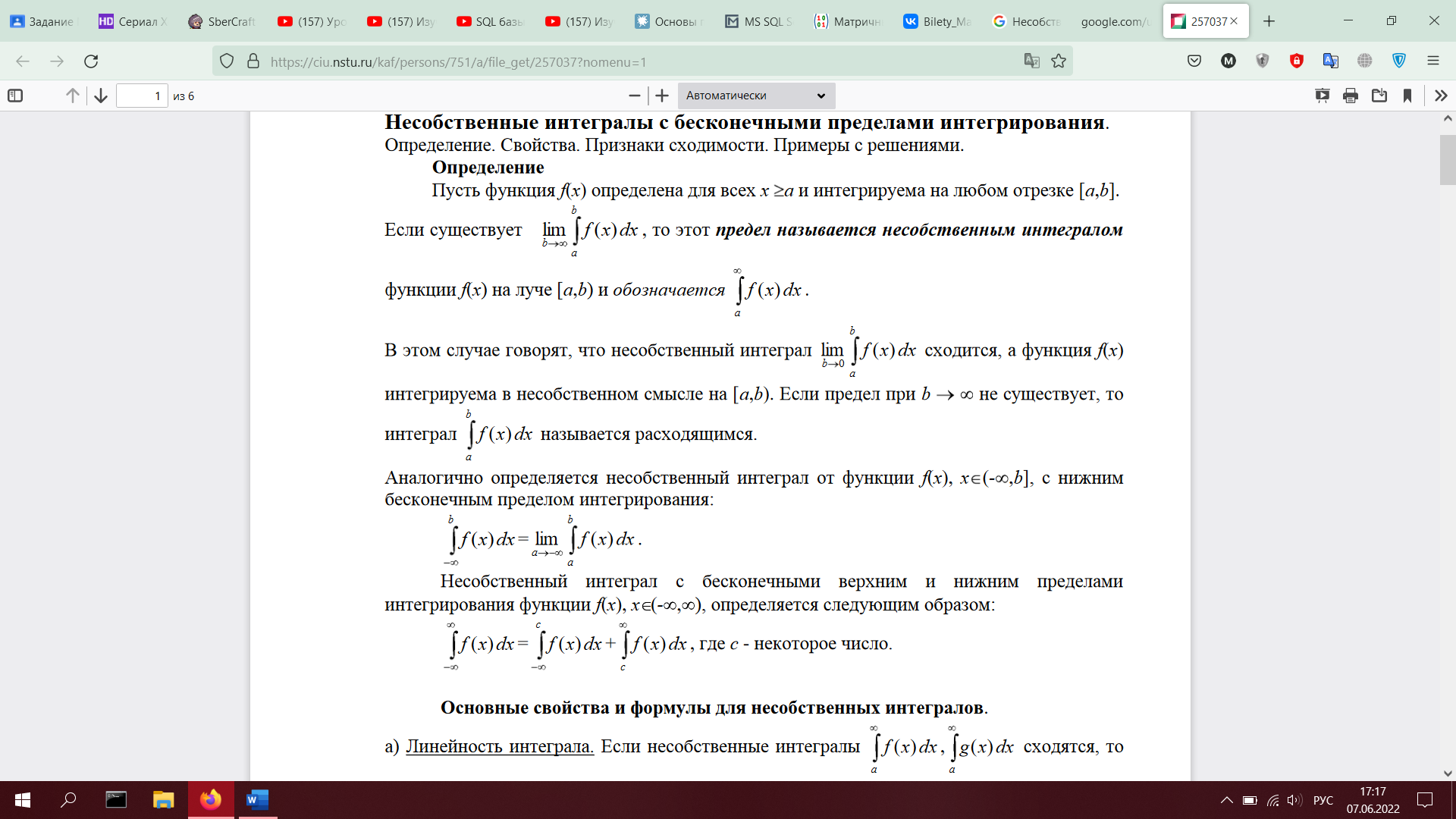Zoom in the PDF document
The height and width of the screenshot is (819, 1456).
(x=662, y=96)
